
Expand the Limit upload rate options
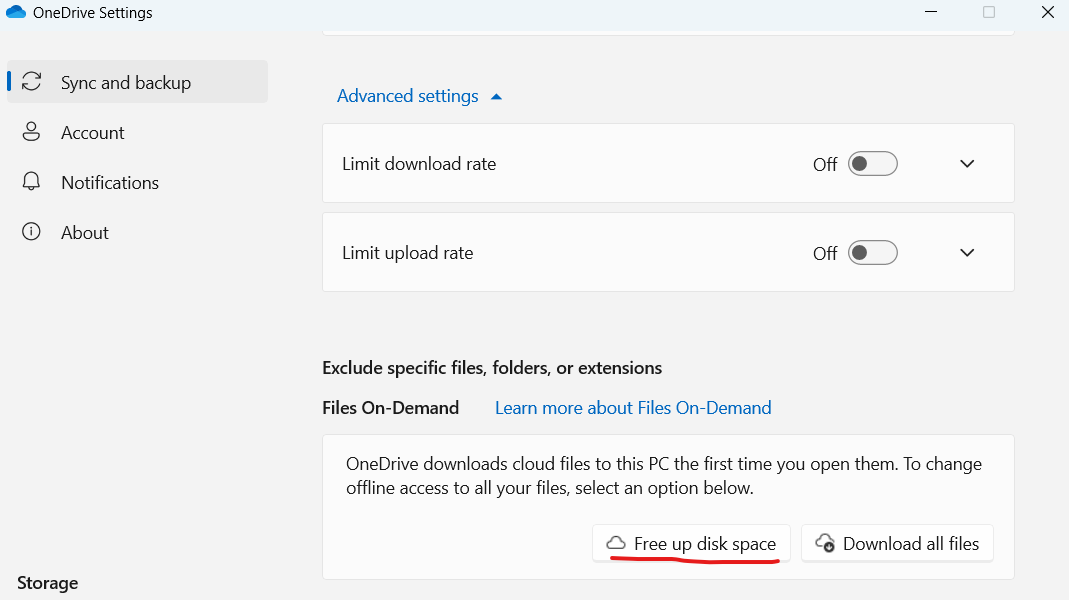pyautogui.click(x=967, y=253)
